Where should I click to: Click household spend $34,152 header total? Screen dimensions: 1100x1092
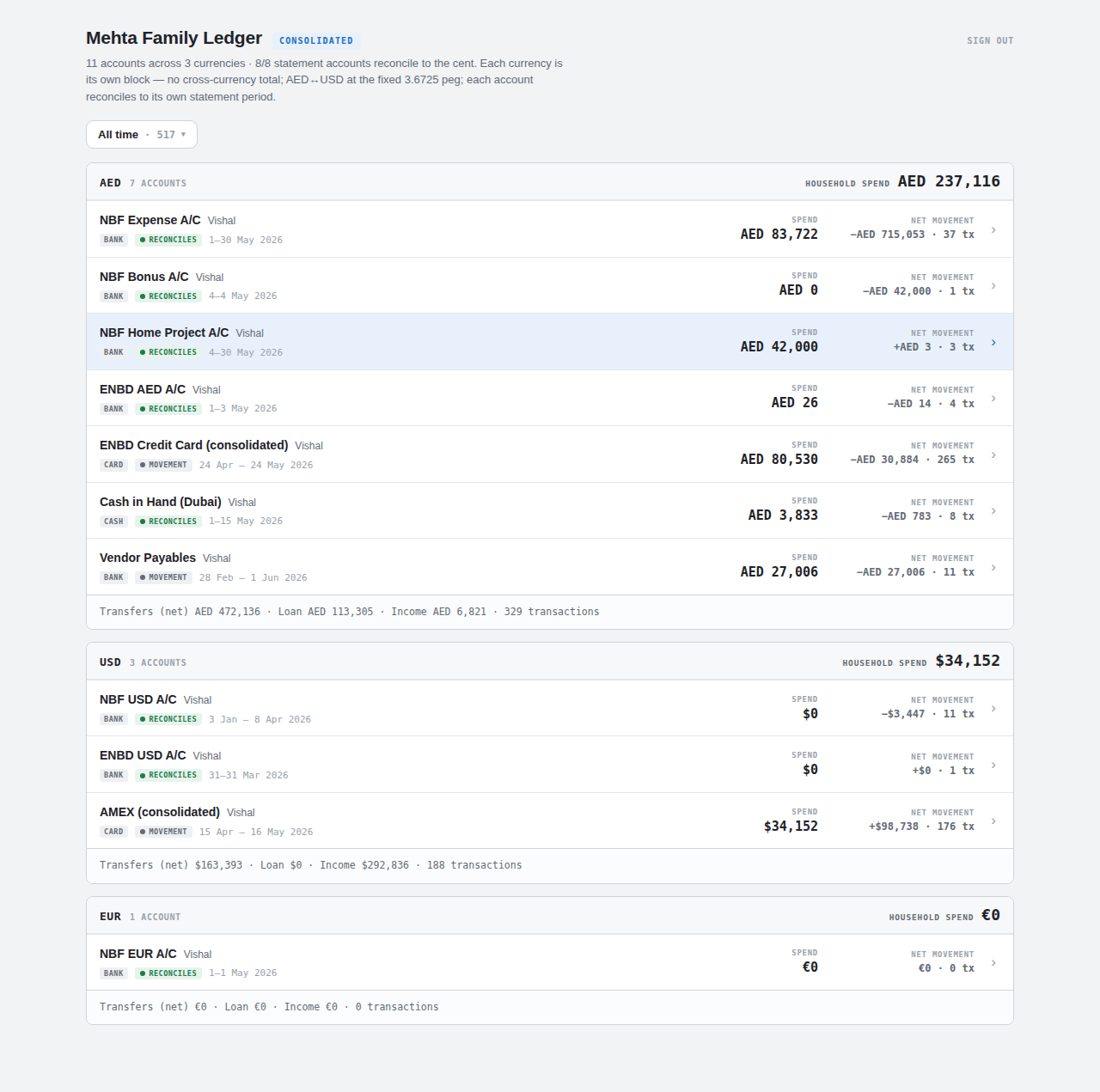[968, 661]
